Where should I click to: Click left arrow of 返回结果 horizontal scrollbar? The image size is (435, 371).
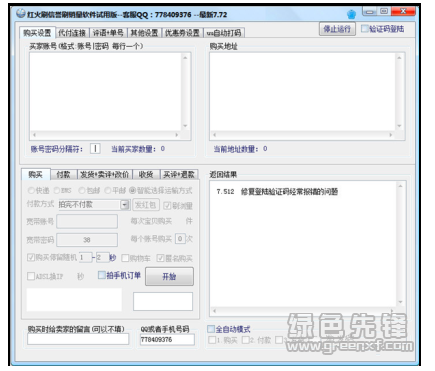(x=214, y=311)
